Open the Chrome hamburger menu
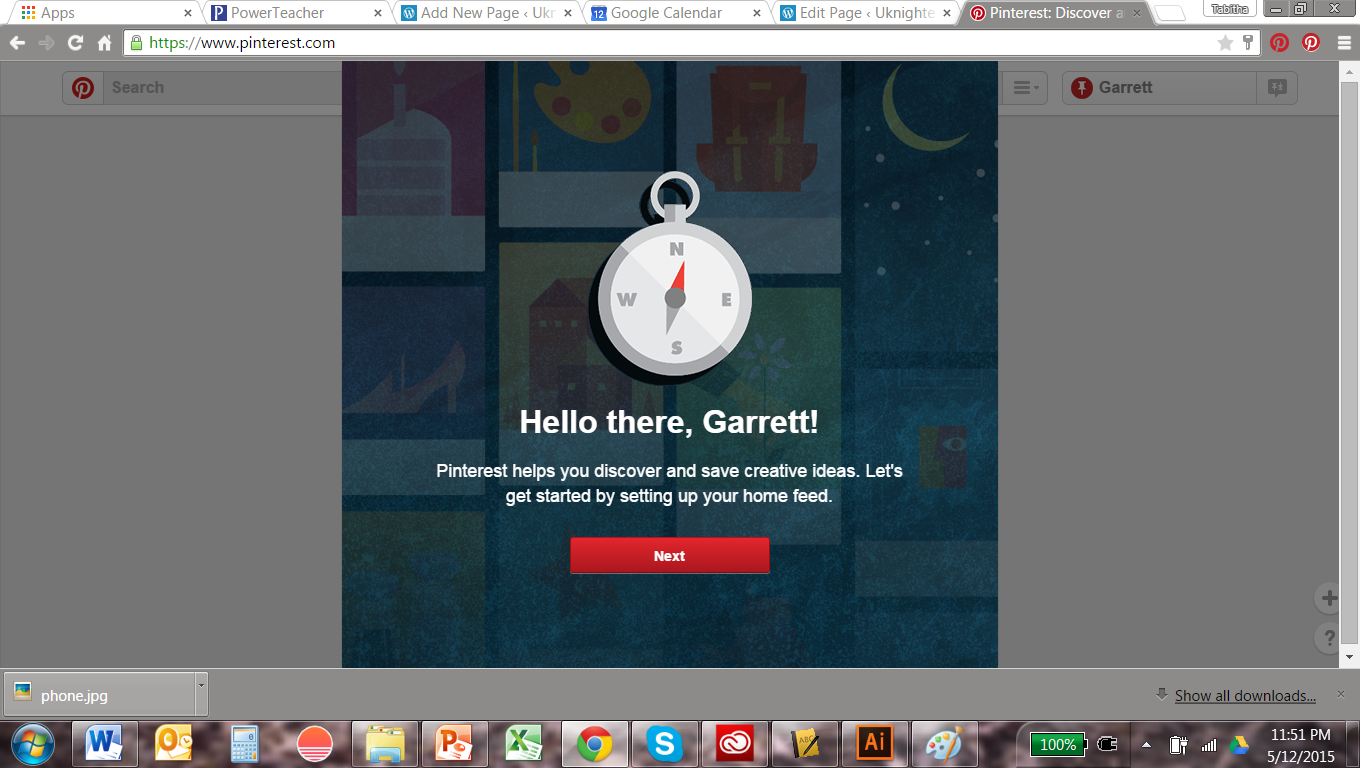1360x768 pixels. [x=1343, y=43]
